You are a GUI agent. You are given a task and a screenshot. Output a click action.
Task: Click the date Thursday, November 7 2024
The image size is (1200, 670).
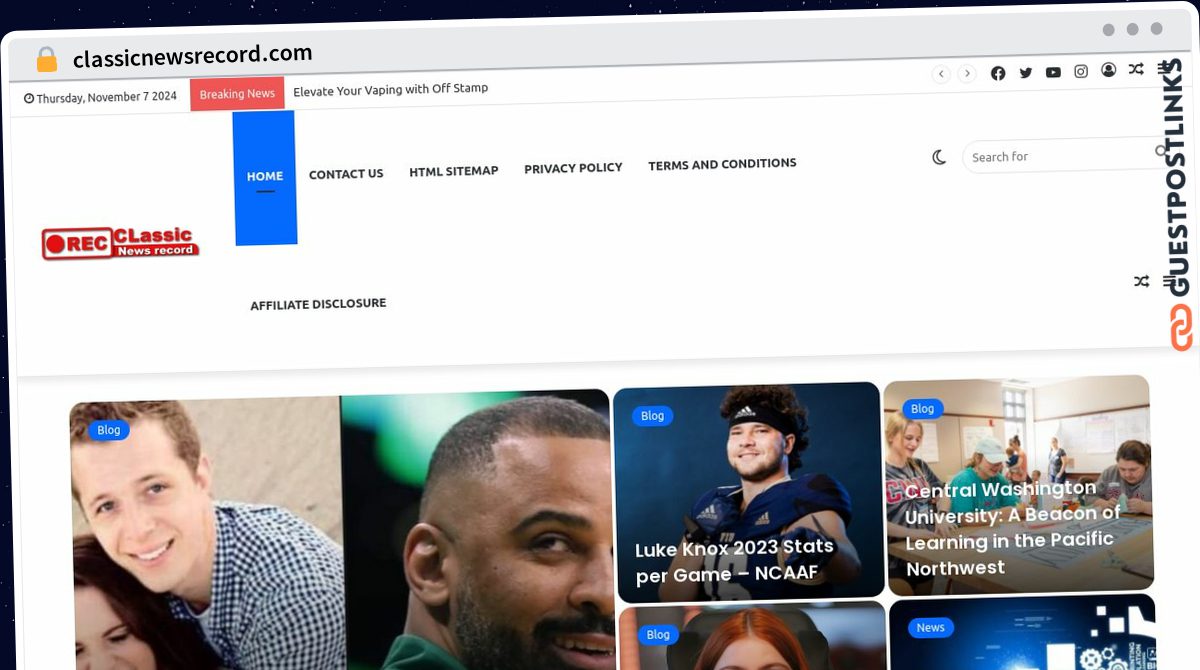click(101, 98)
